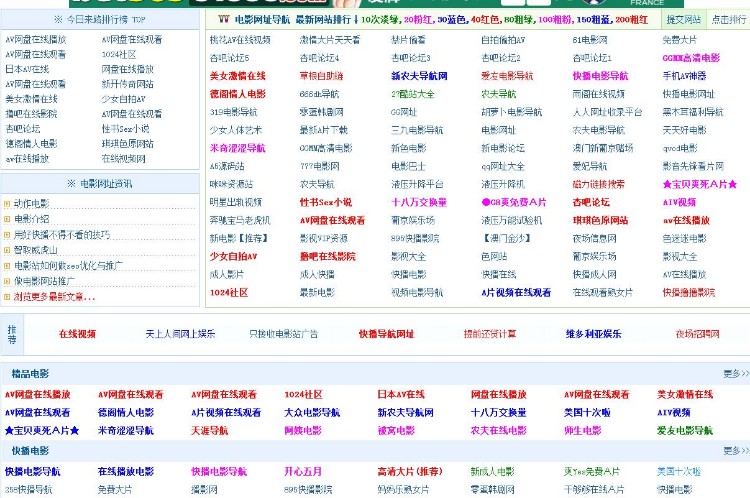750x498 pixels.
Task: Open the 快电影网站推广 article
Action: [44, 281]
